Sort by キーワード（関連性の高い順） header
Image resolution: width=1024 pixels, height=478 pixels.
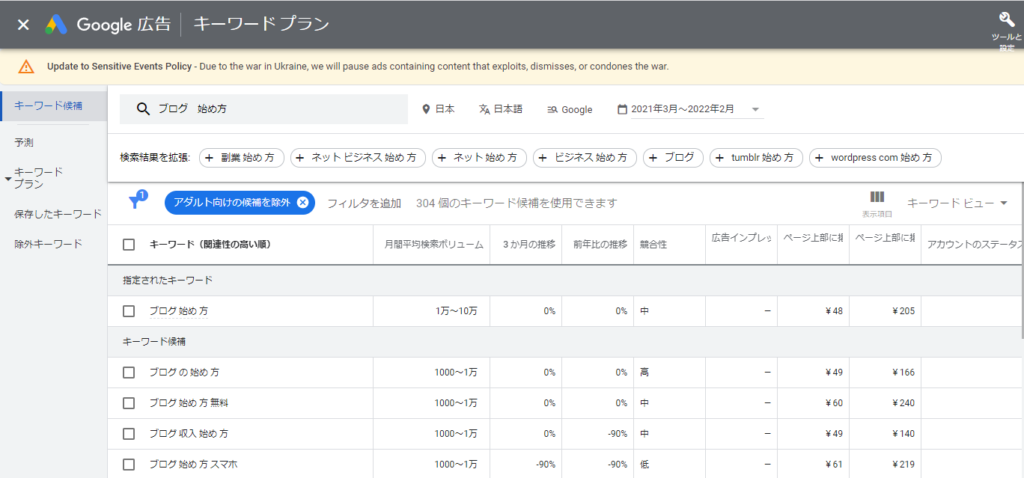[210, 245]
